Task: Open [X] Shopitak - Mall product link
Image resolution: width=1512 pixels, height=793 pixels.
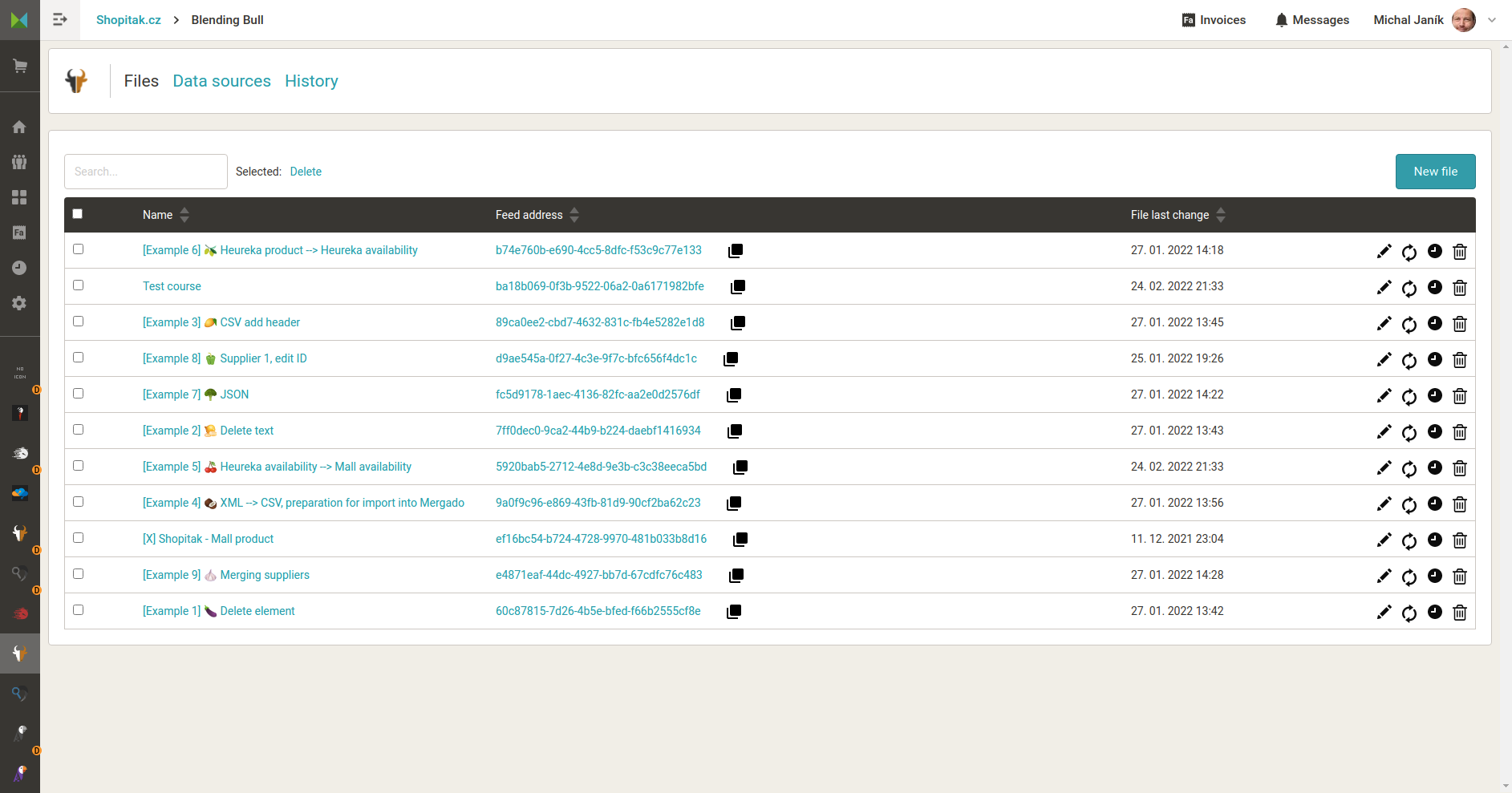Action: click(208, 539)
